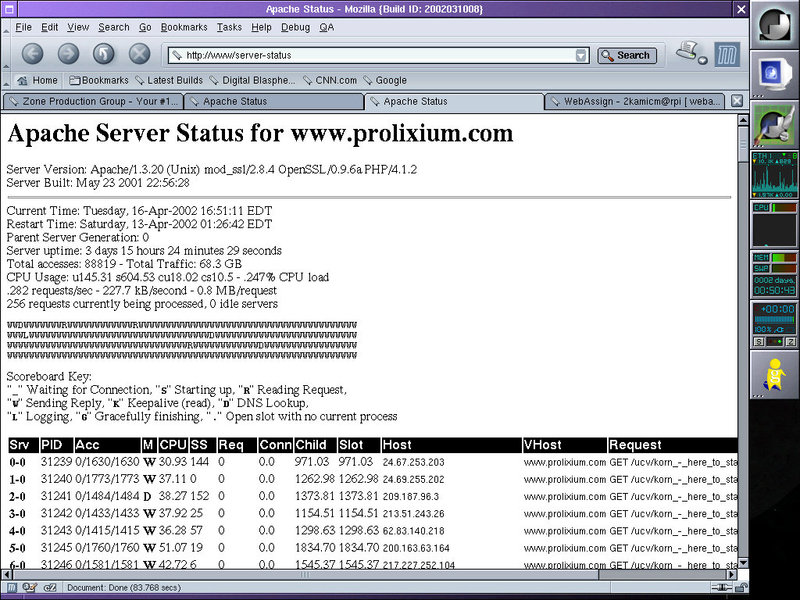
Task: Click the page proxy icon in URL bar
Action: click(x=177, y=55)
